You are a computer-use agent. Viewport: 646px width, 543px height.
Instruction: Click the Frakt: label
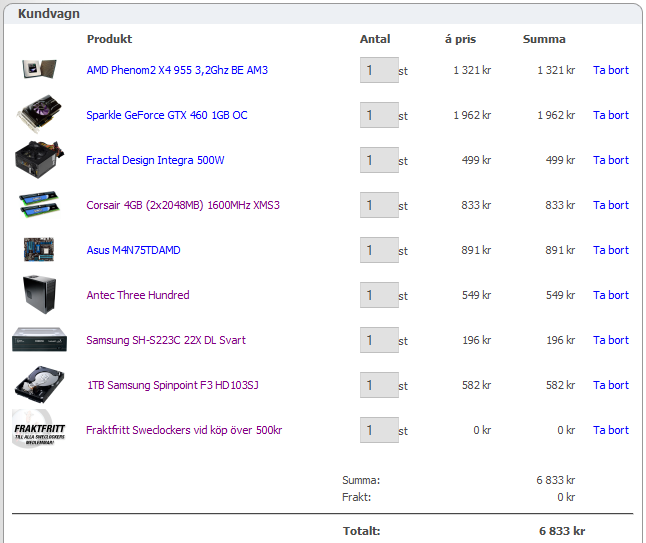tap(356, 497)
